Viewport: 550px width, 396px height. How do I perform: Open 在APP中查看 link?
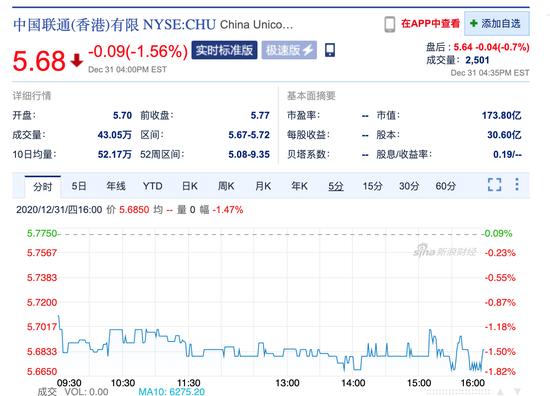[x=430, y=24]
